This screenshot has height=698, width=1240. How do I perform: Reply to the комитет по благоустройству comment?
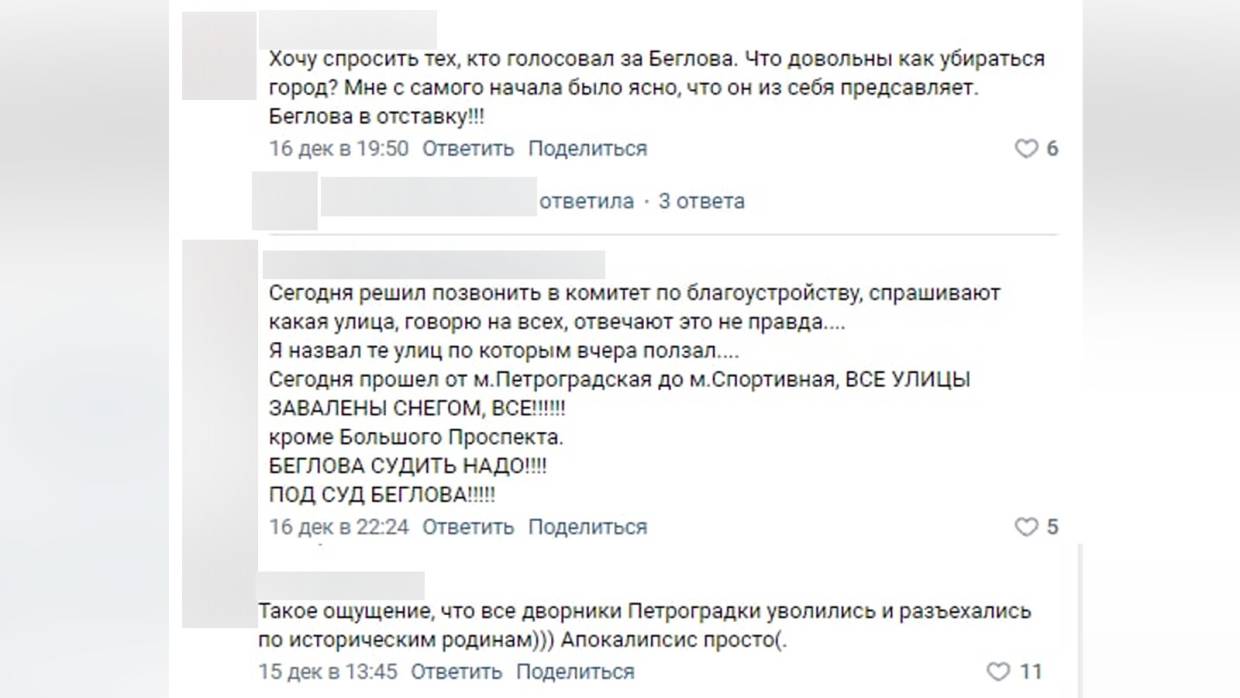click(467, 526)
